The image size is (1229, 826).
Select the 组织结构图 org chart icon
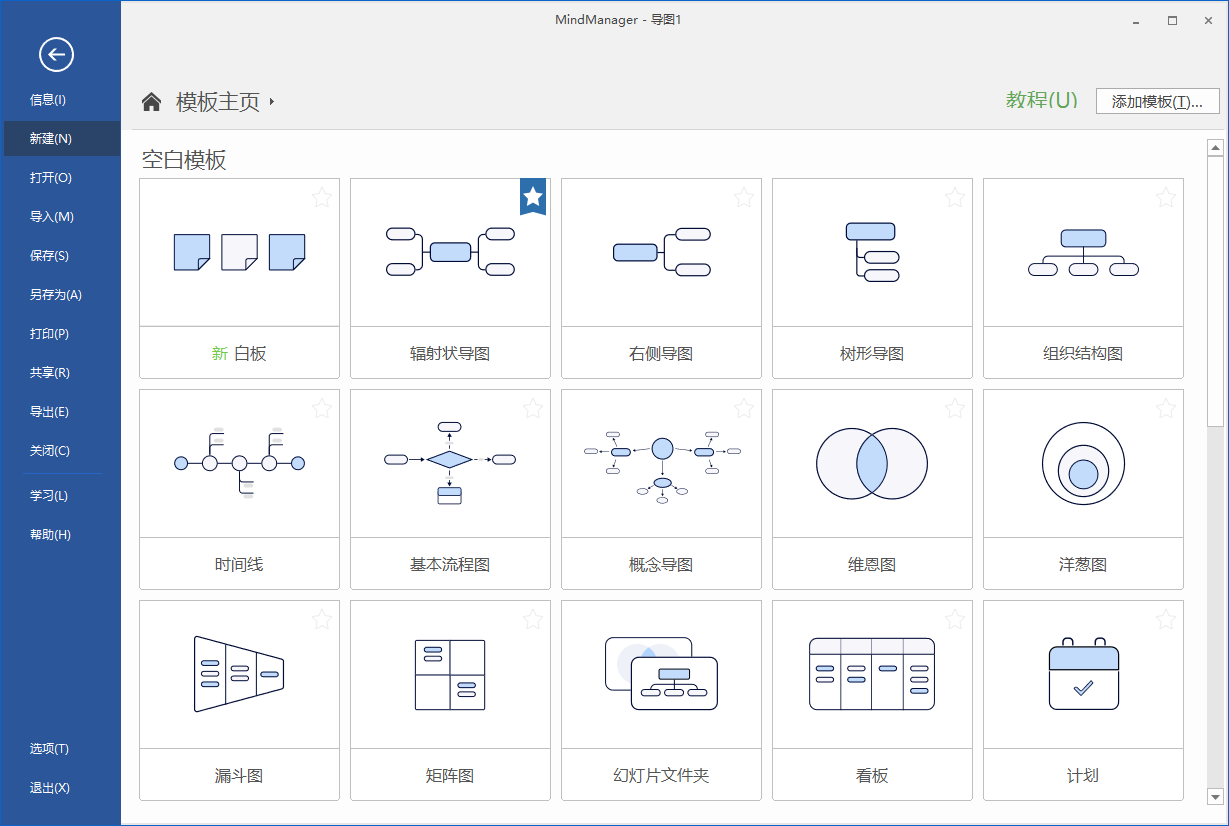pyautogui.click(x=1083, y=252)
